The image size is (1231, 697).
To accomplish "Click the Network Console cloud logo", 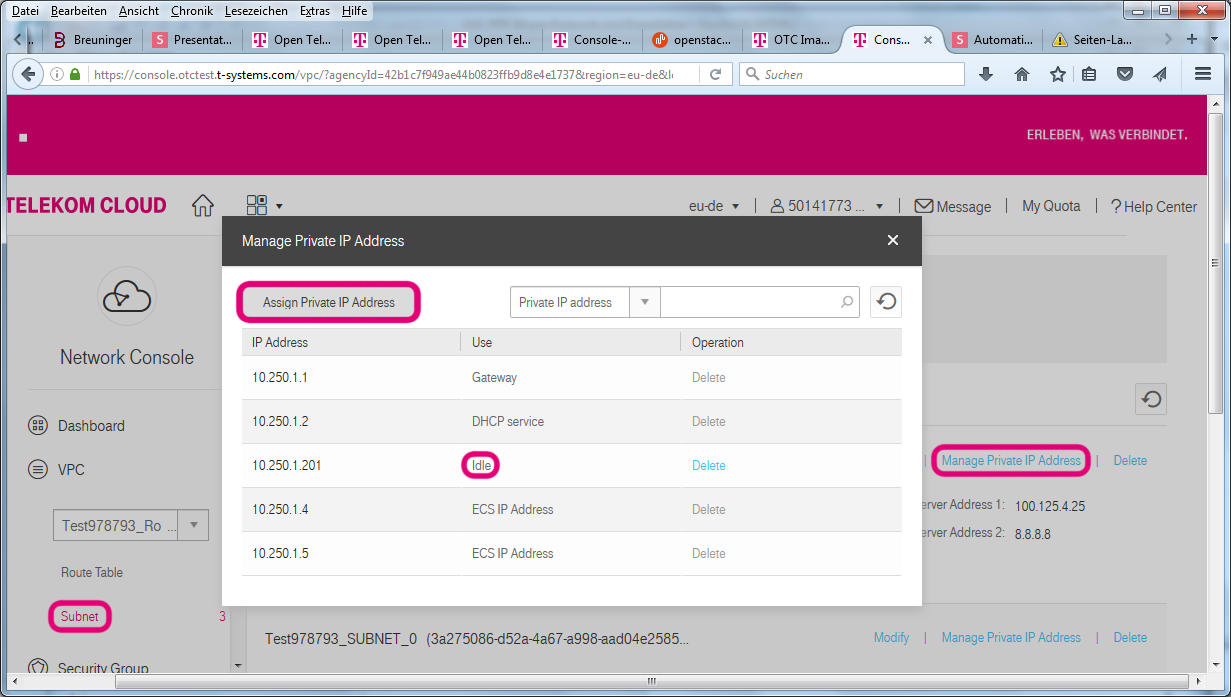I will pyautogui.click(x=126, y=297).
